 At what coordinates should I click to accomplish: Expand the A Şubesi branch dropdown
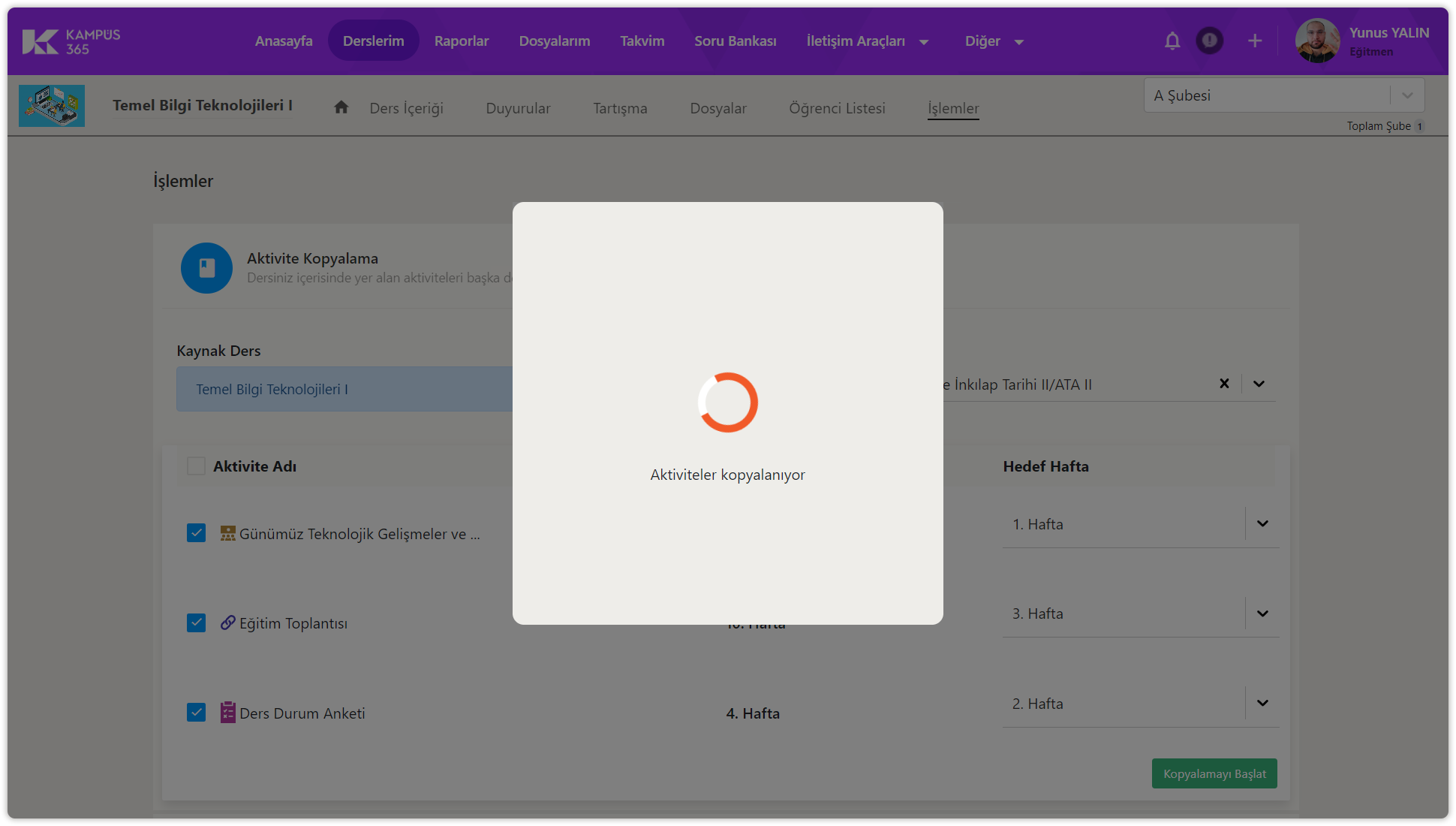pos(1407,95)
